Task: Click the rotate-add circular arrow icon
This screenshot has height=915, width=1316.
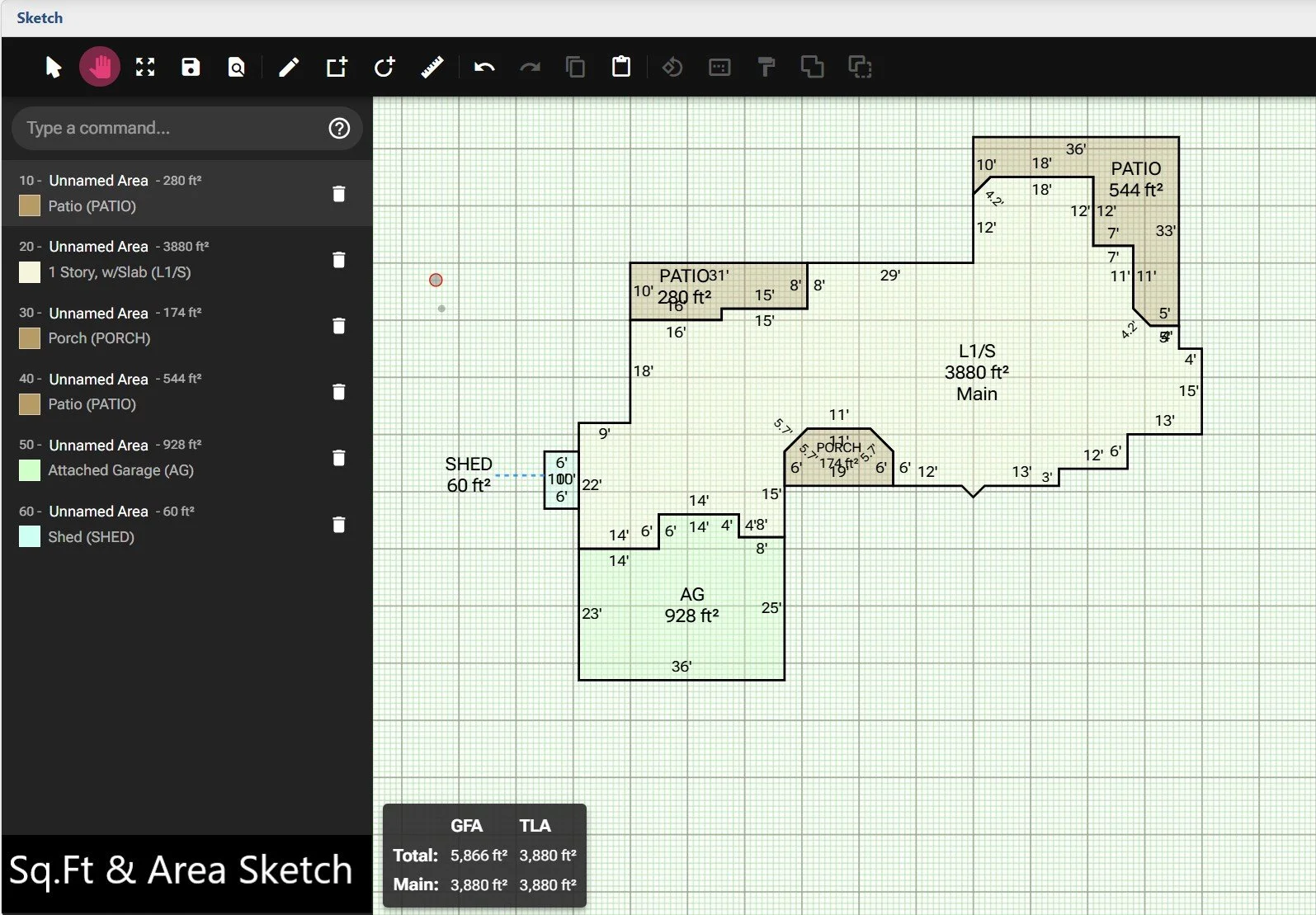Action: tap(384, 67)
